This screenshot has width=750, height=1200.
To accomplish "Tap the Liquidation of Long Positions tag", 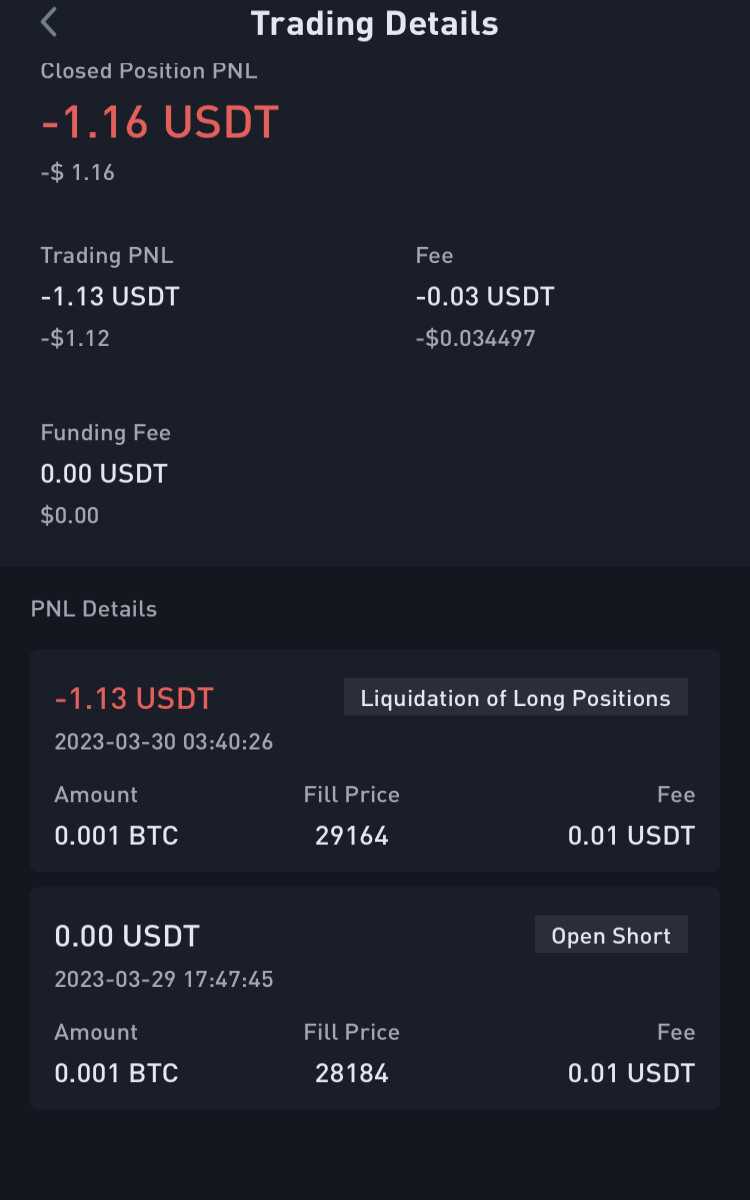I will pos(516,698).
